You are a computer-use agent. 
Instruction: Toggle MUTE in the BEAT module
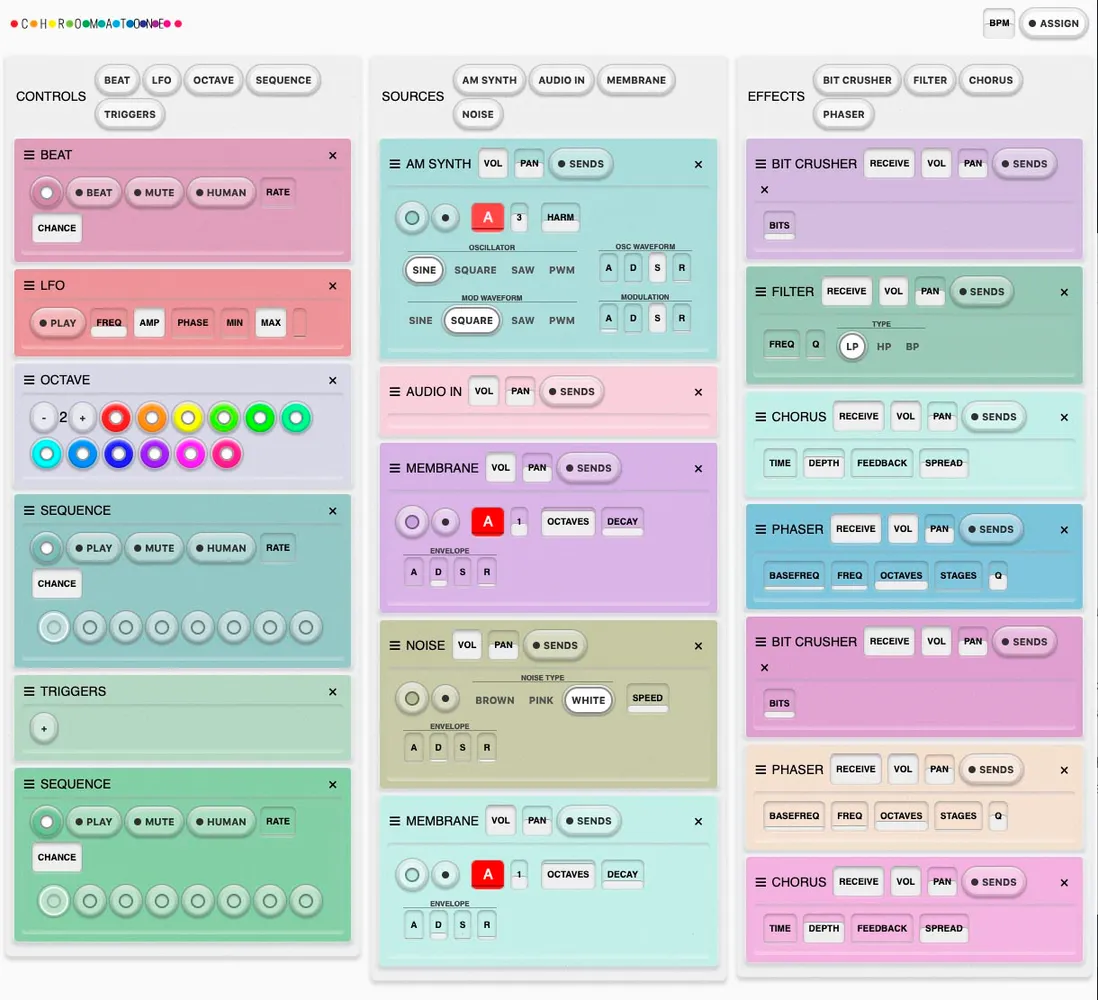click(154, 193)
